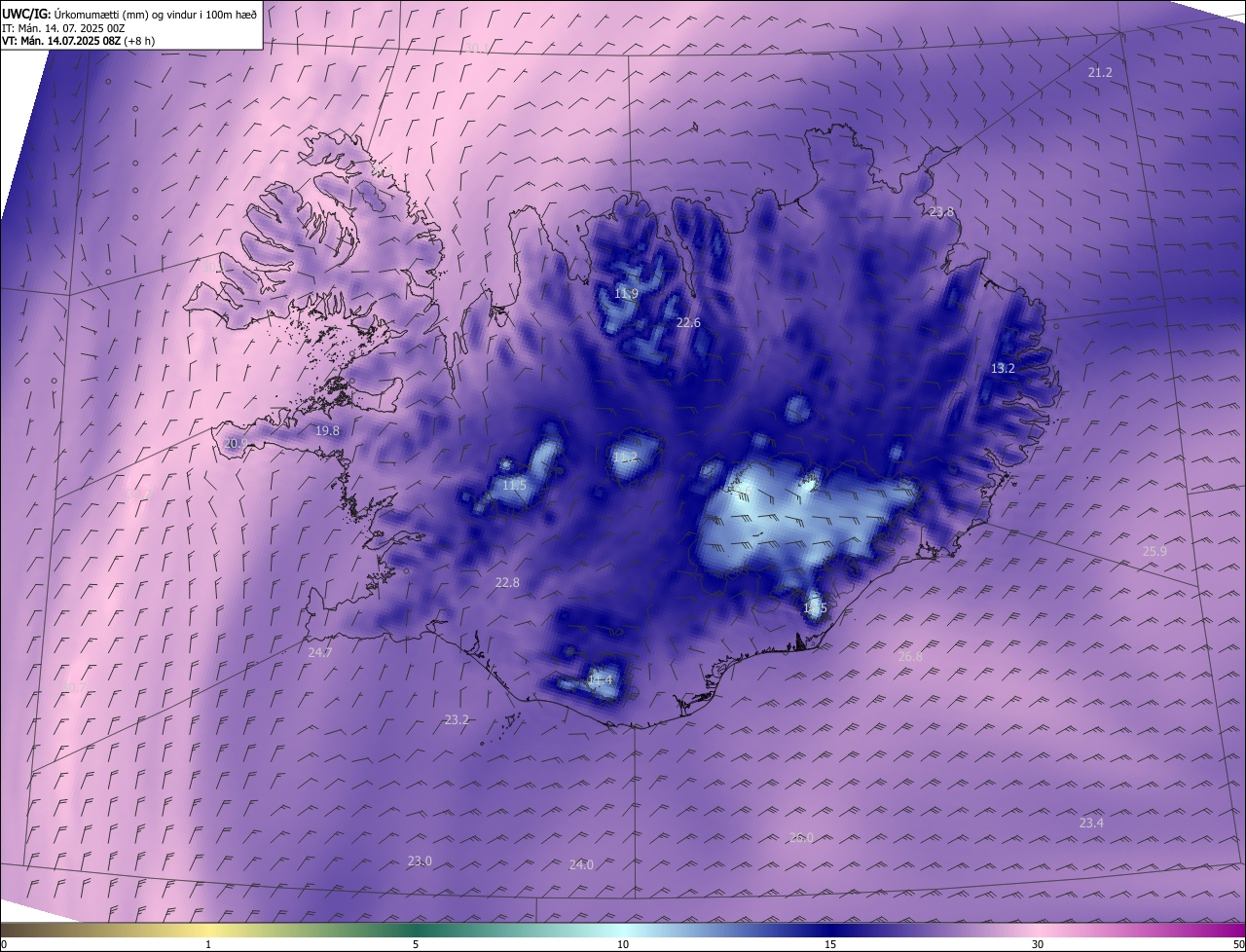Select the 11.2 value on the map
The height and width of the screenshot is (952, 1246).
pyautogui.click(x=624, y=456)
